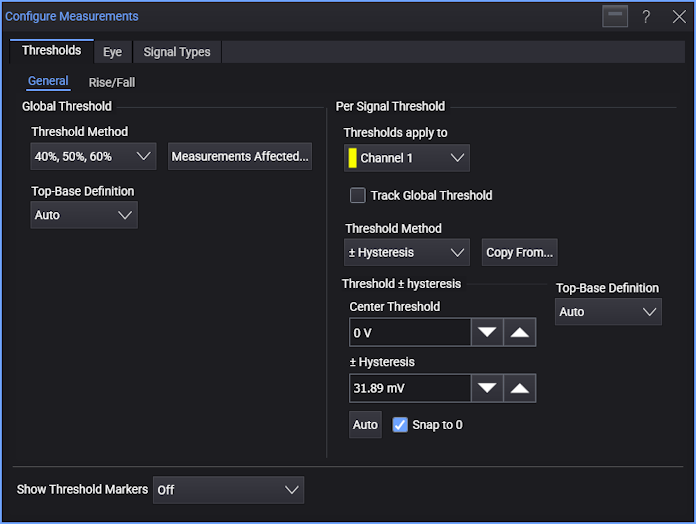Screen dimensions: 696x524
Task: Open the Show Threshold Markers dropdown
Action: (228, 490)
